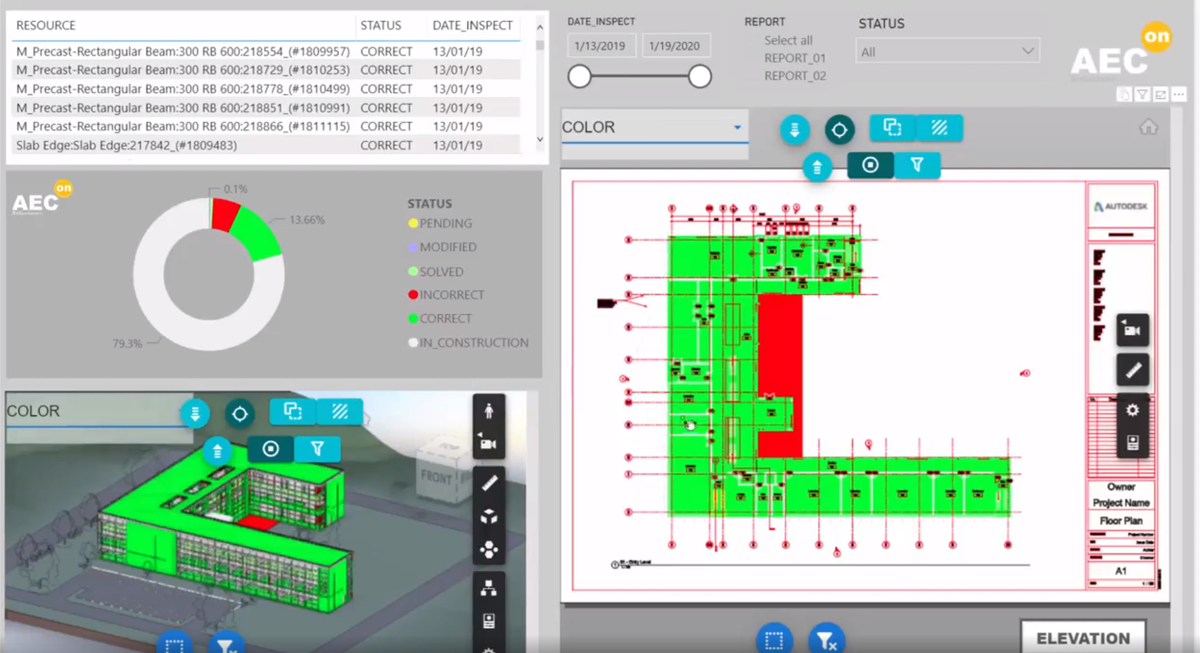Screen dimensions: 1200x653
Task: Open the COLOR dropdown in the 3D viewer
Action: 98,411
